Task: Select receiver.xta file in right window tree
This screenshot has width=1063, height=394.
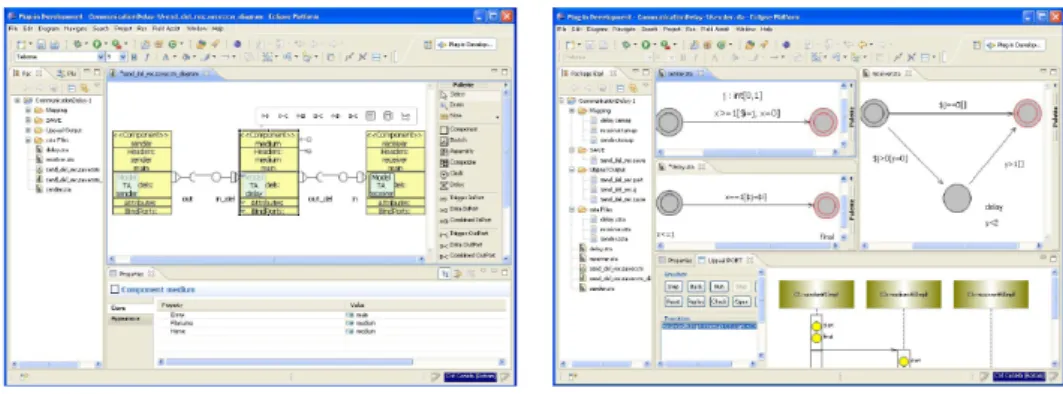Action: 597,258
